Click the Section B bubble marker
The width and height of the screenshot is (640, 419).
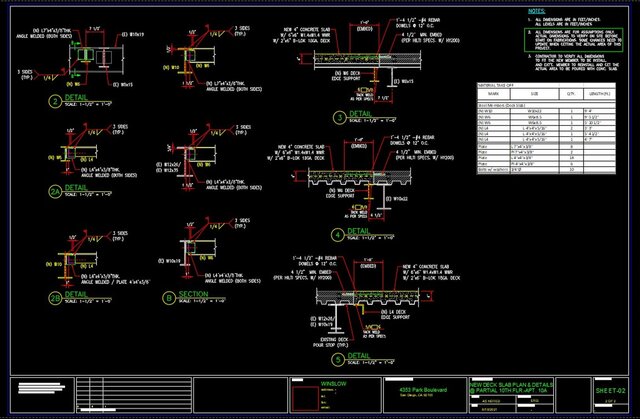pyautogui.click(x=169, y=298)
